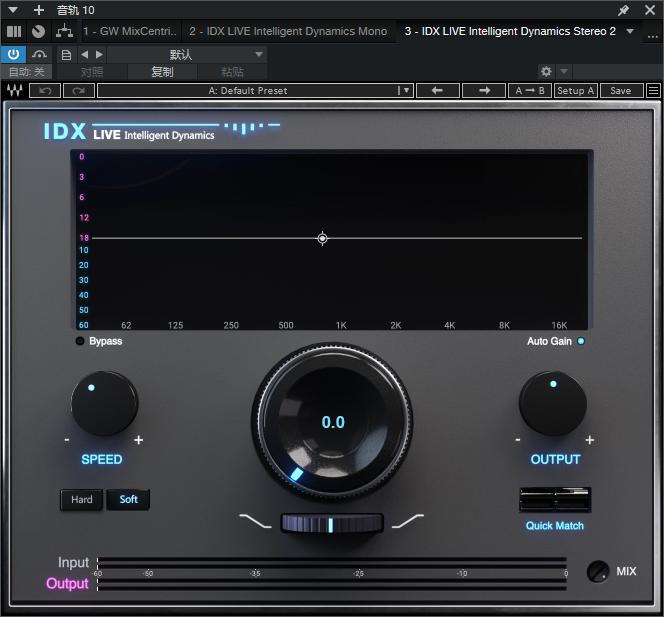
Task: Click the frequency target point on graph
Action: (322, 238)
